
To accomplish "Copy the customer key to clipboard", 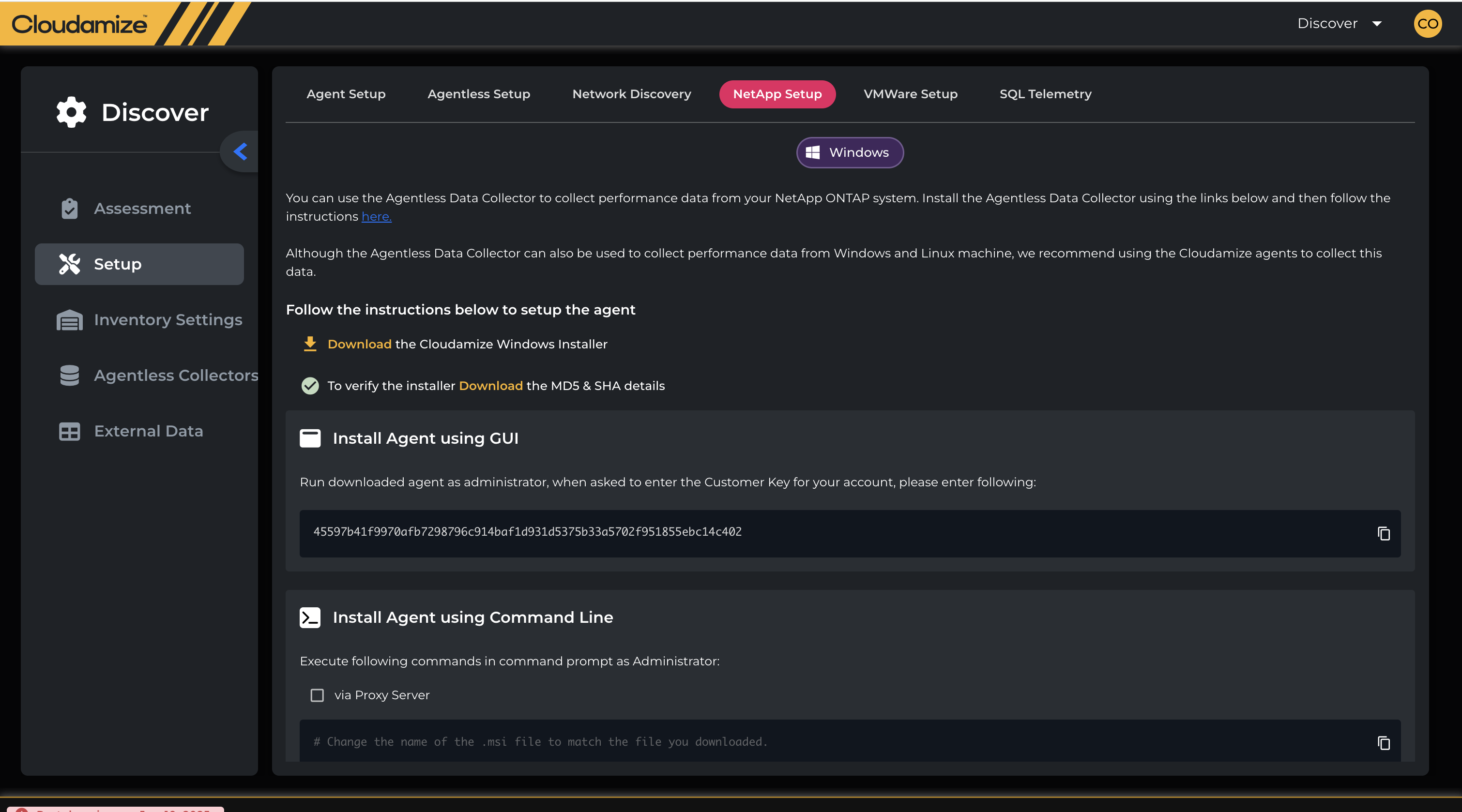I will tap(1383, 533).
